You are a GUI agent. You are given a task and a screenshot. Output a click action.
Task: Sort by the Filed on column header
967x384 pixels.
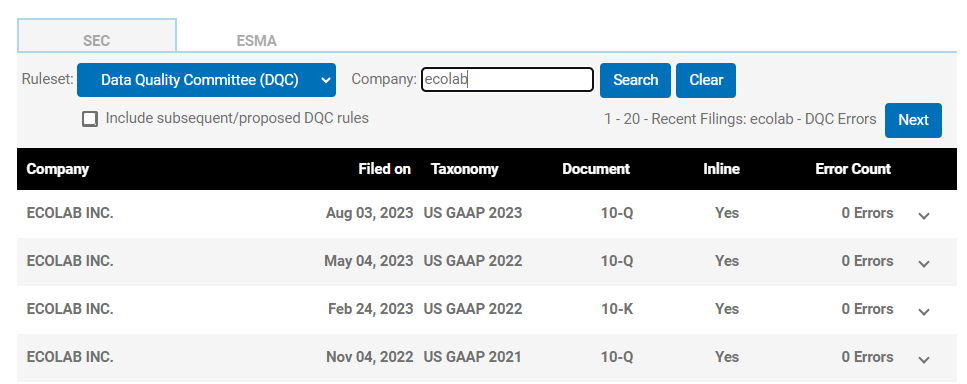point(384,169)
